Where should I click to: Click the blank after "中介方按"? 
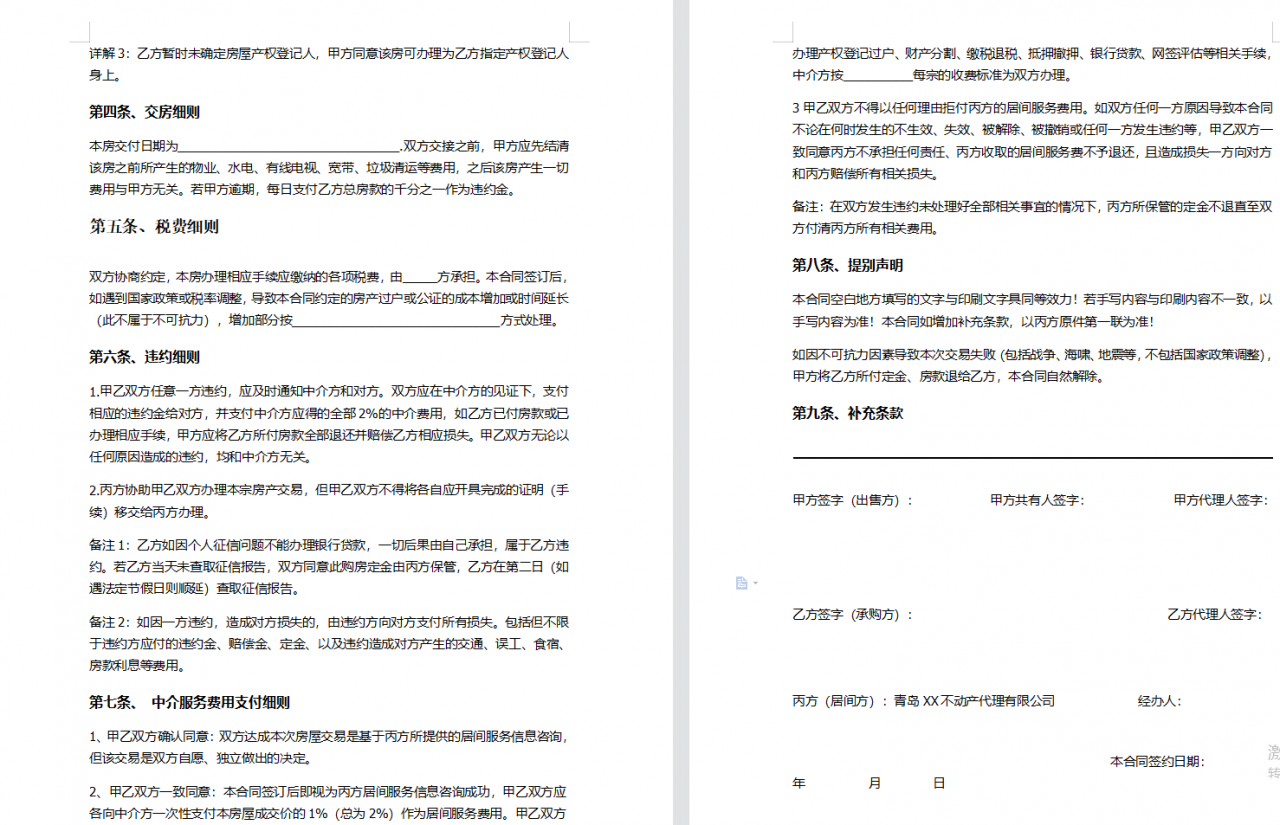point(879,75)
